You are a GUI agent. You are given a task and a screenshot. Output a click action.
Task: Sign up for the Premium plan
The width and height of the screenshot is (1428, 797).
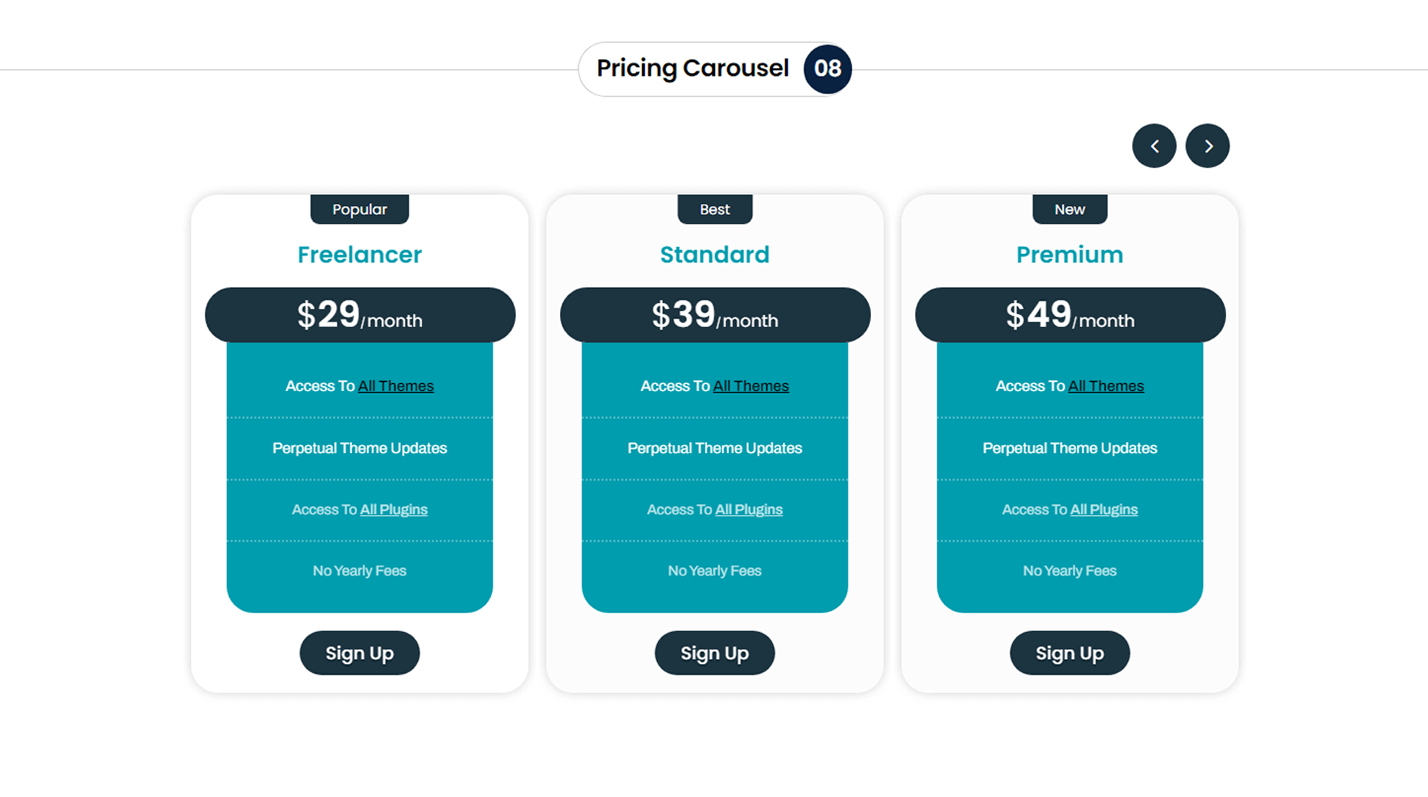click(x=1069, y=653)
